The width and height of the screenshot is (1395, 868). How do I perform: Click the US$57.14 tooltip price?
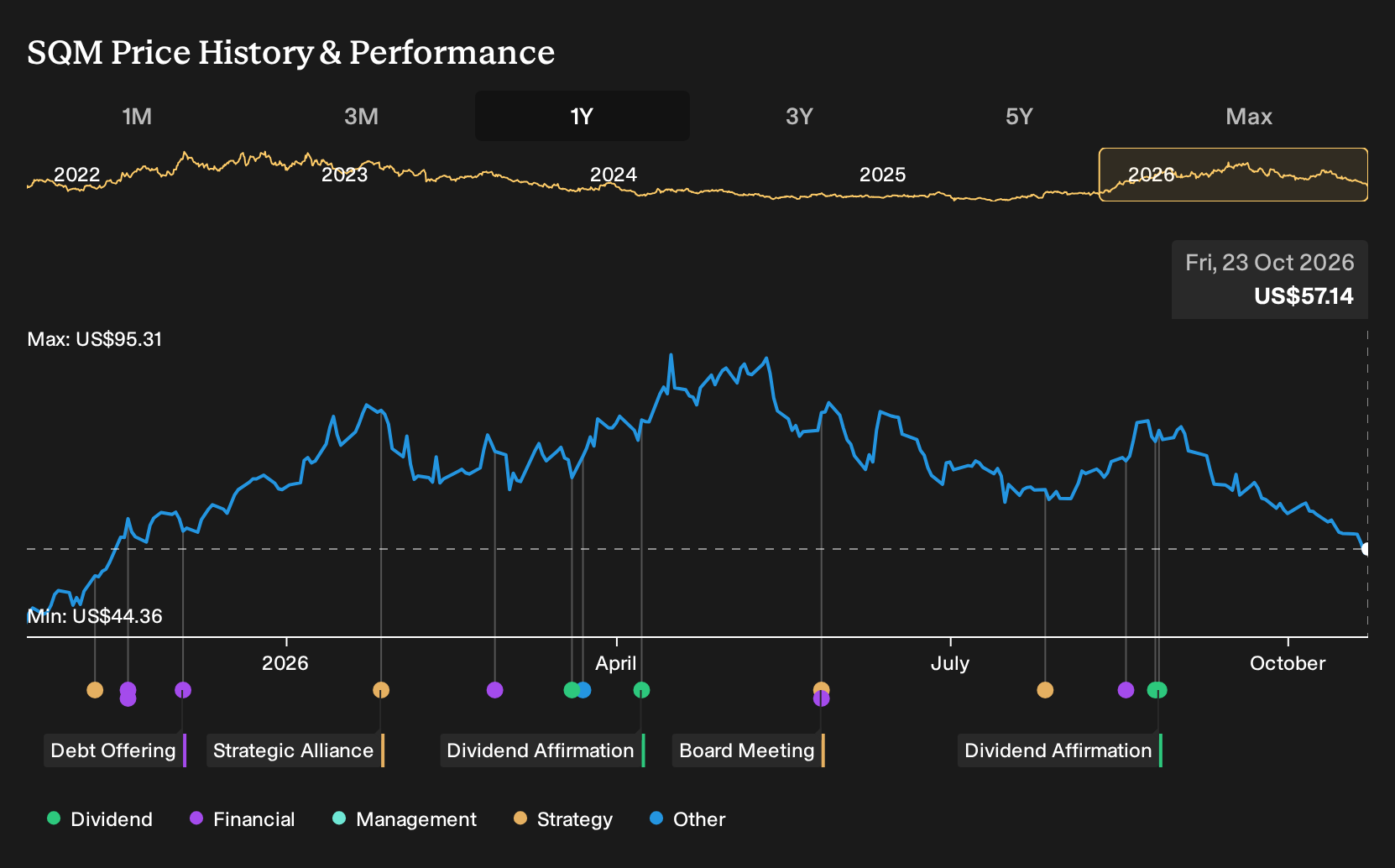click(x=1304, y=296)
